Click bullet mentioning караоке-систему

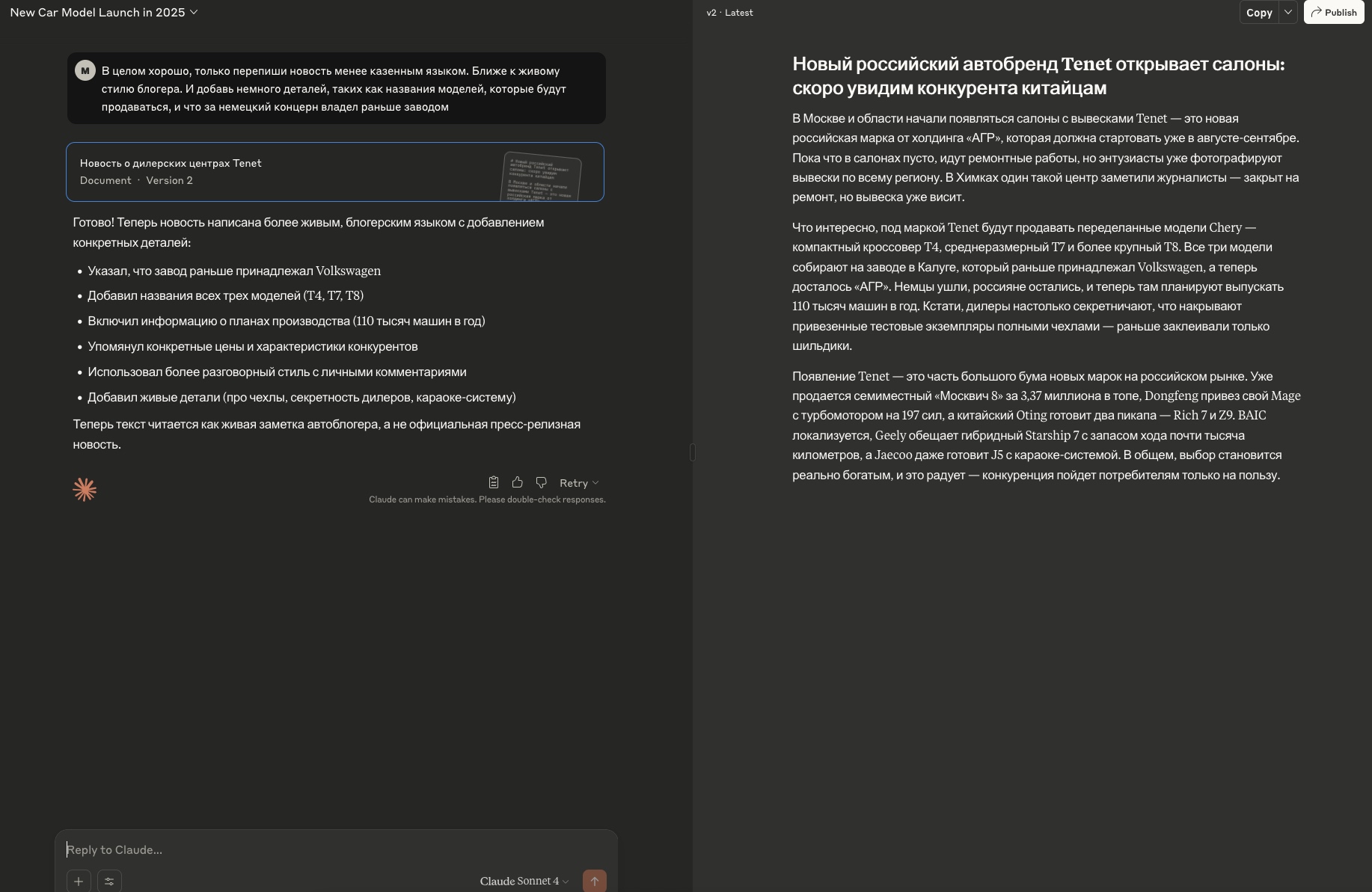(301, 397)
